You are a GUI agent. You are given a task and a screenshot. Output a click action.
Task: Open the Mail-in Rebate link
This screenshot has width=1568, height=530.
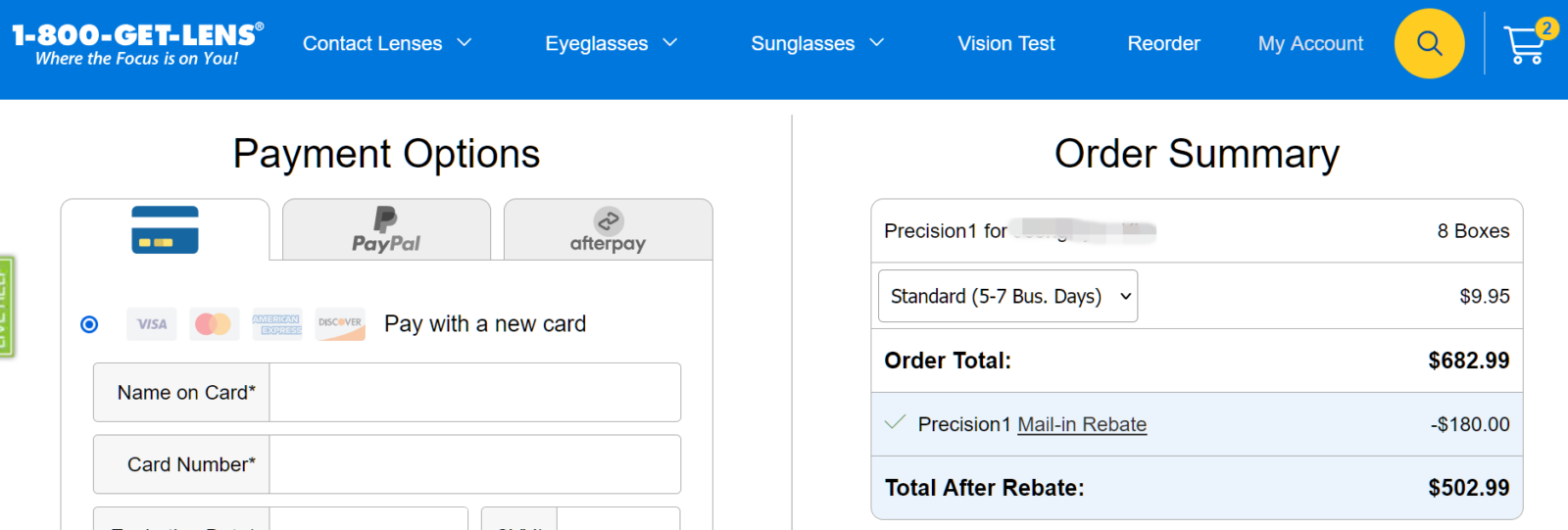1082,424
